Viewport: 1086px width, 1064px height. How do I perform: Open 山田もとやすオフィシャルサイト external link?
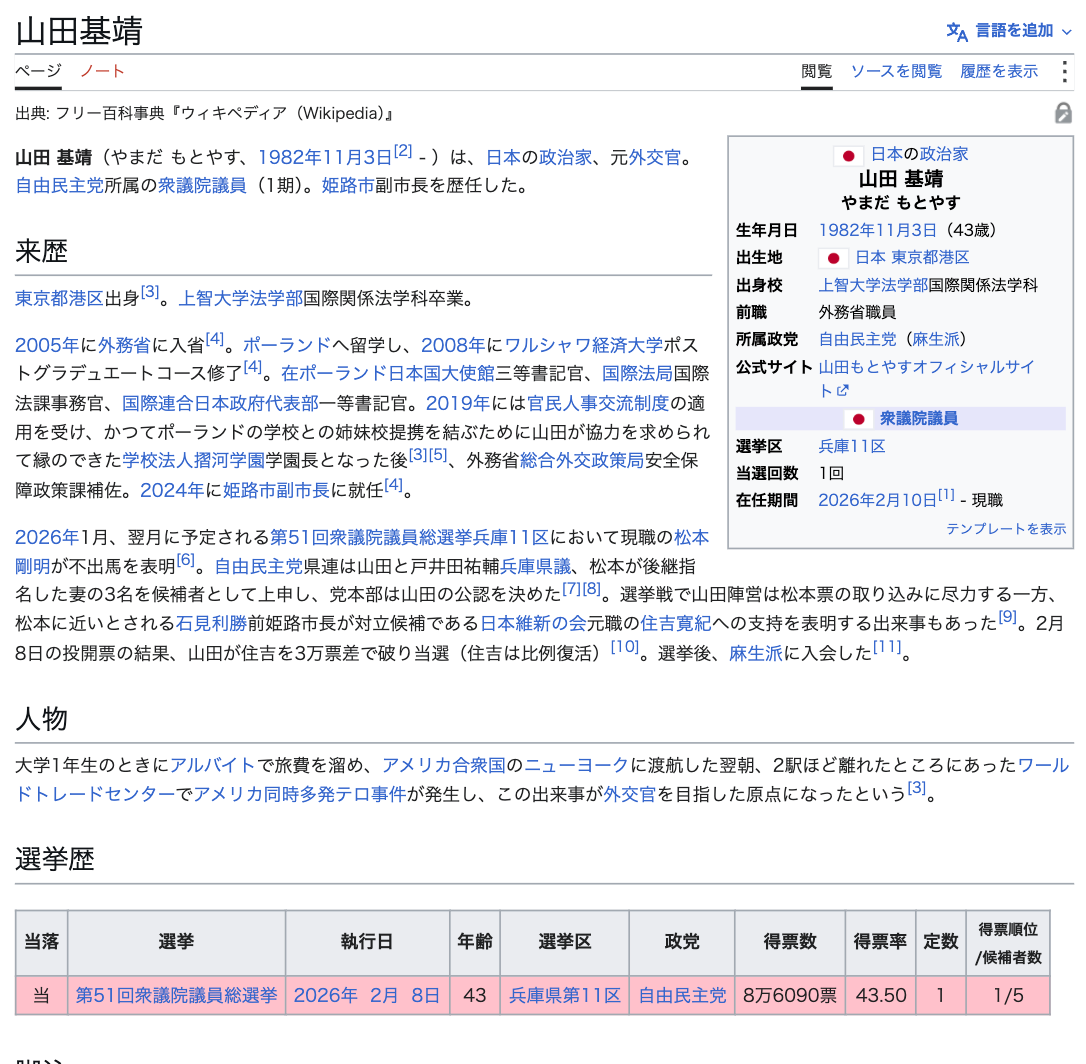tap(926, 378)
